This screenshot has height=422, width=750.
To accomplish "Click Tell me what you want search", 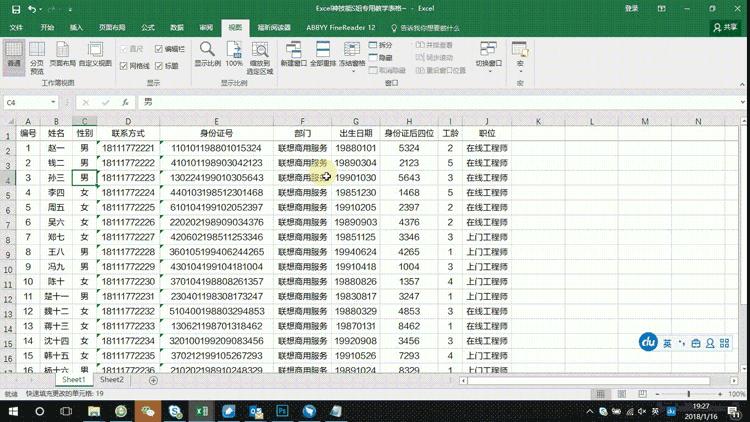I will (x=425, y=28).
